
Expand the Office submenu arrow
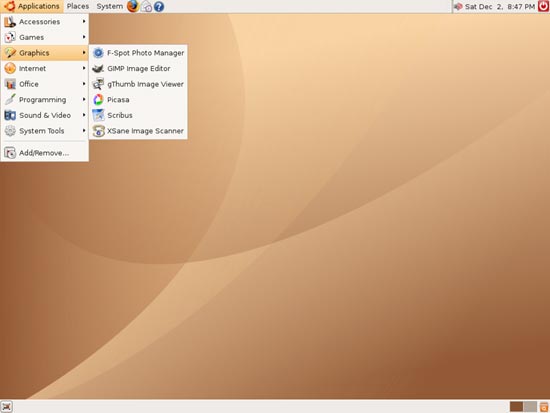[x=84, y=84]
